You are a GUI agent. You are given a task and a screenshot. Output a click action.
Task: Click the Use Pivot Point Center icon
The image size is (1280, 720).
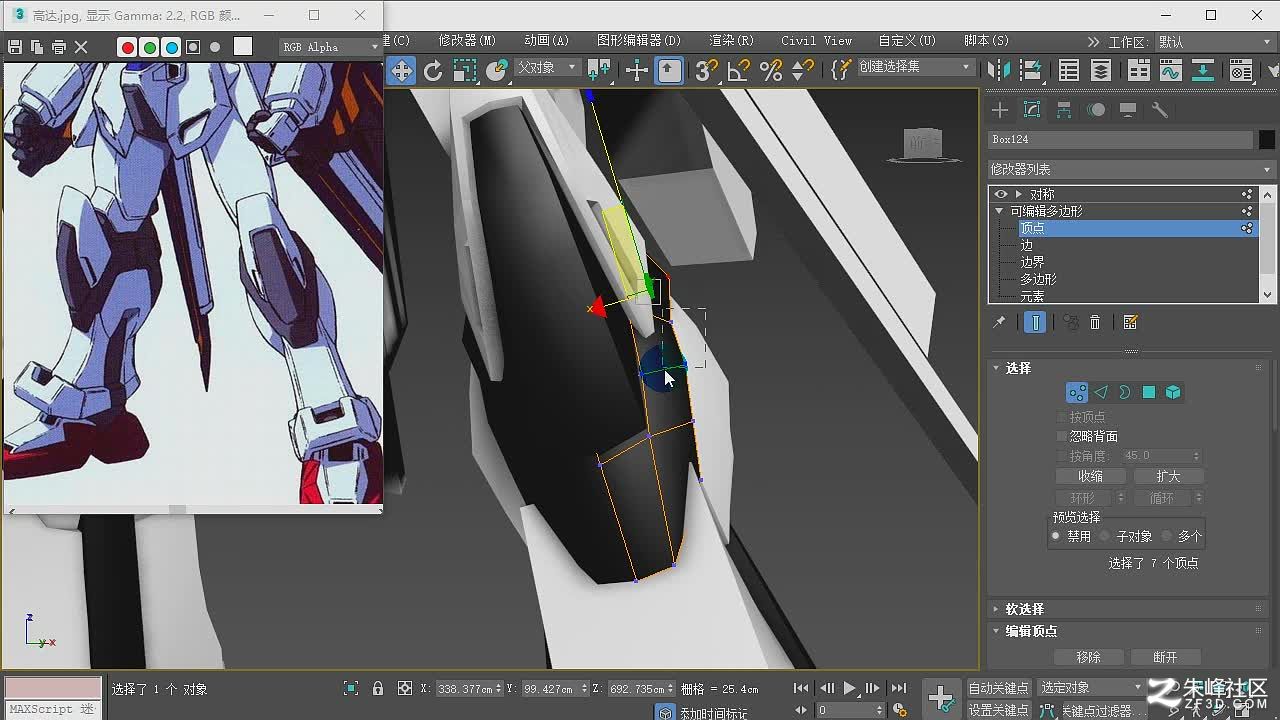point(599,70)
